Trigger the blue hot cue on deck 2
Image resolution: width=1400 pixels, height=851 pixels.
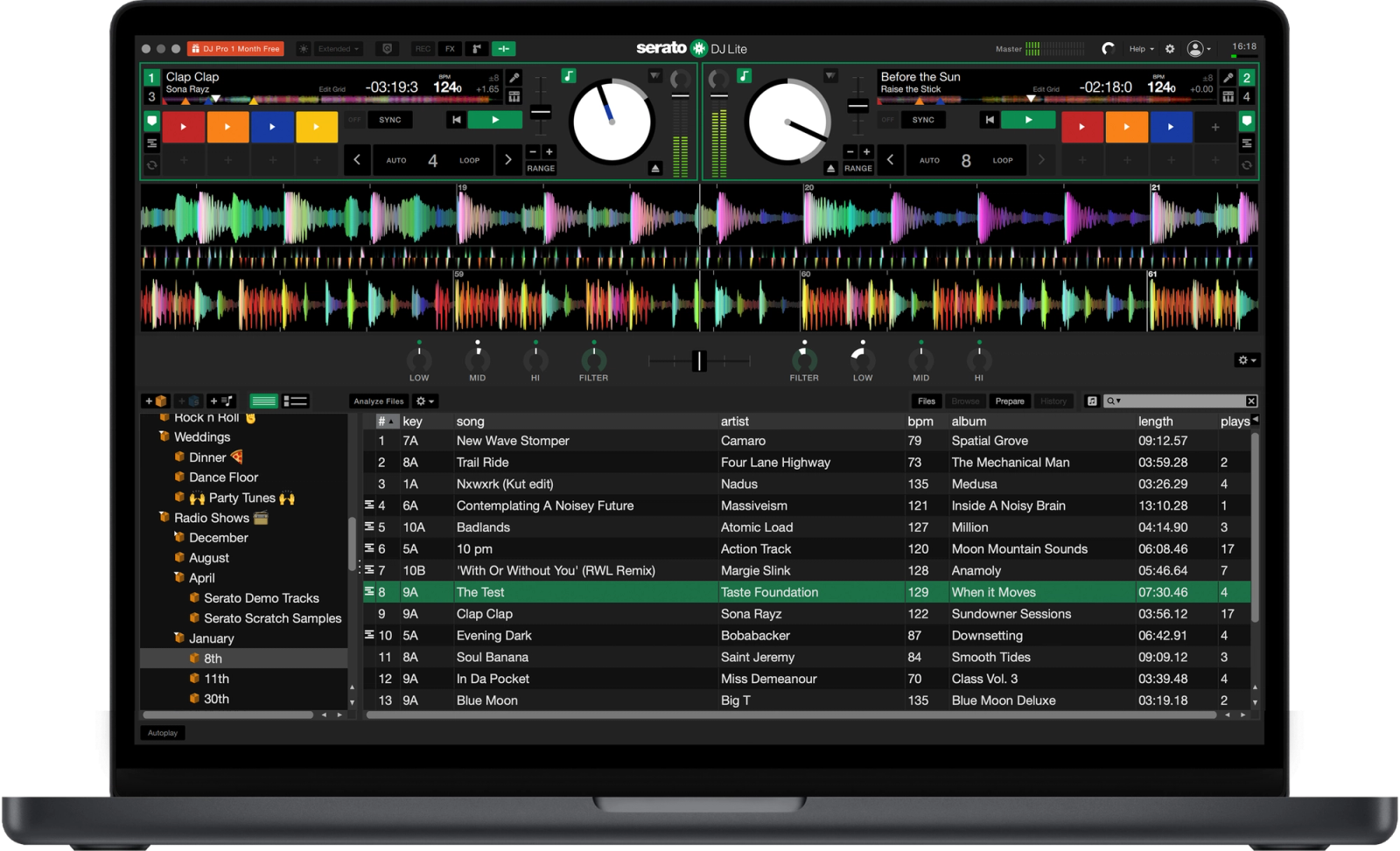pos(1171,127)
